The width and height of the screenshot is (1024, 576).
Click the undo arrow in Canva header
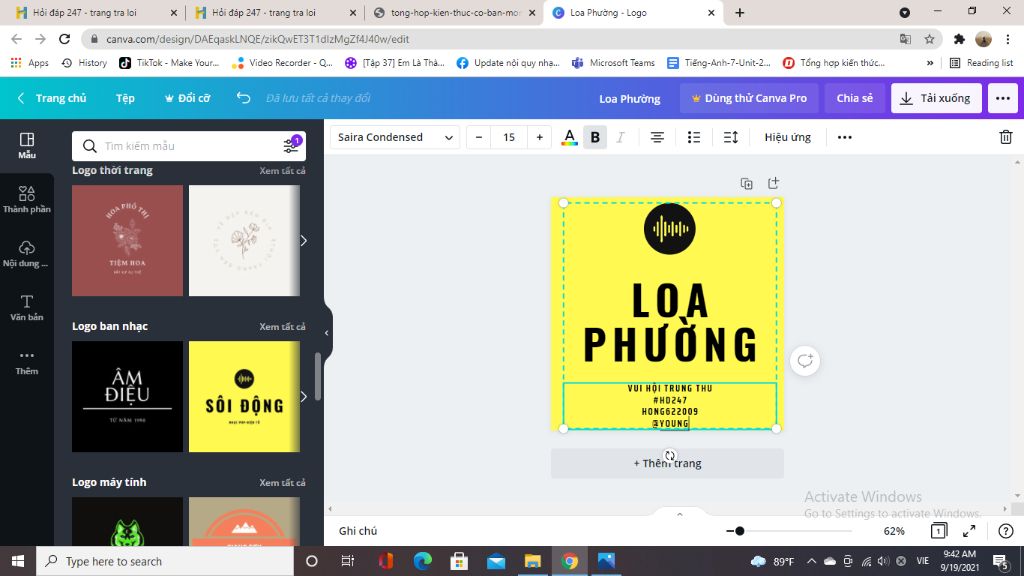coord(244,98)
